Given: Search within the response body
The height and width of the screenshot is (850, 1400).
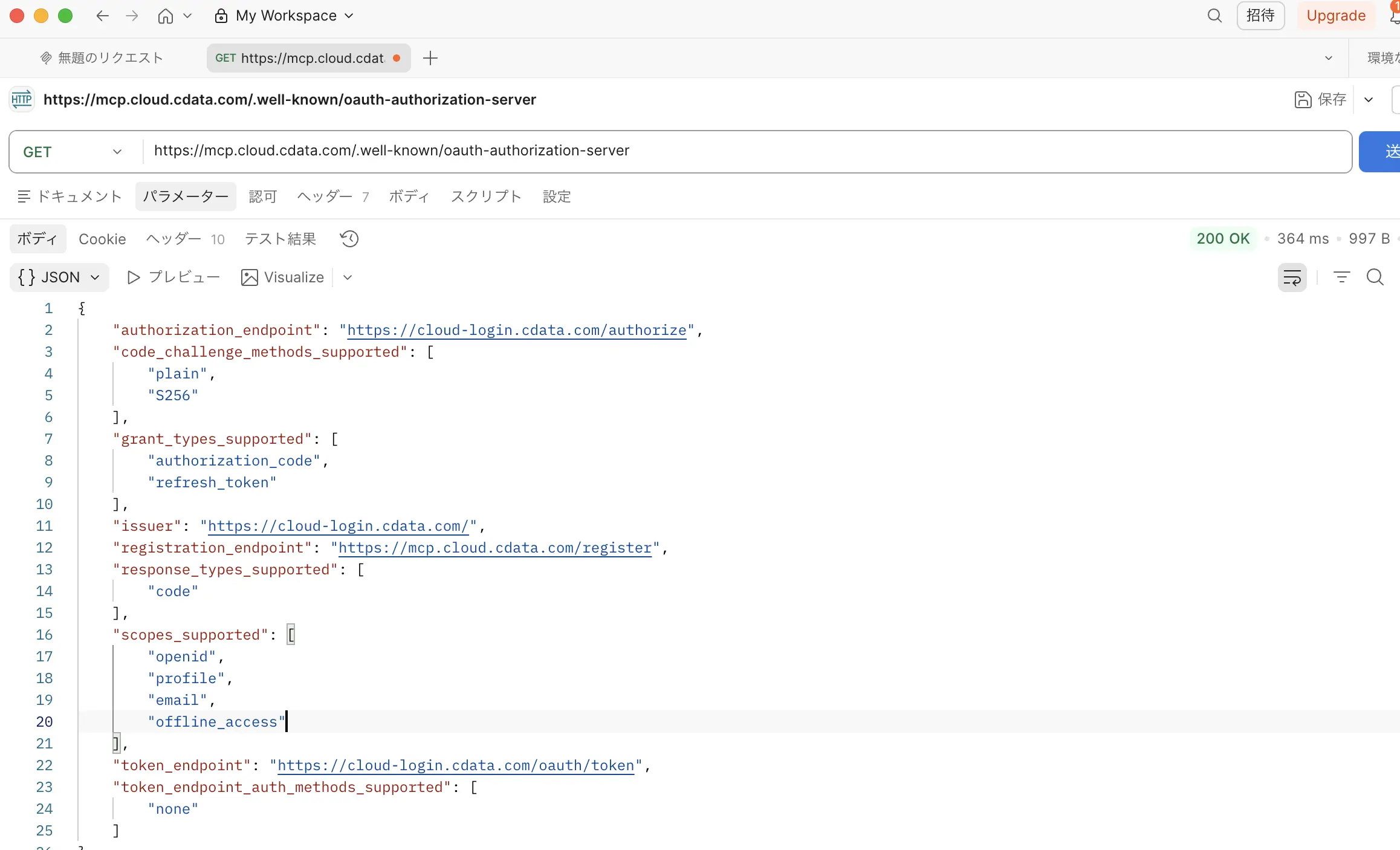Looking at the screenshot, I should tap(1375, 277).
